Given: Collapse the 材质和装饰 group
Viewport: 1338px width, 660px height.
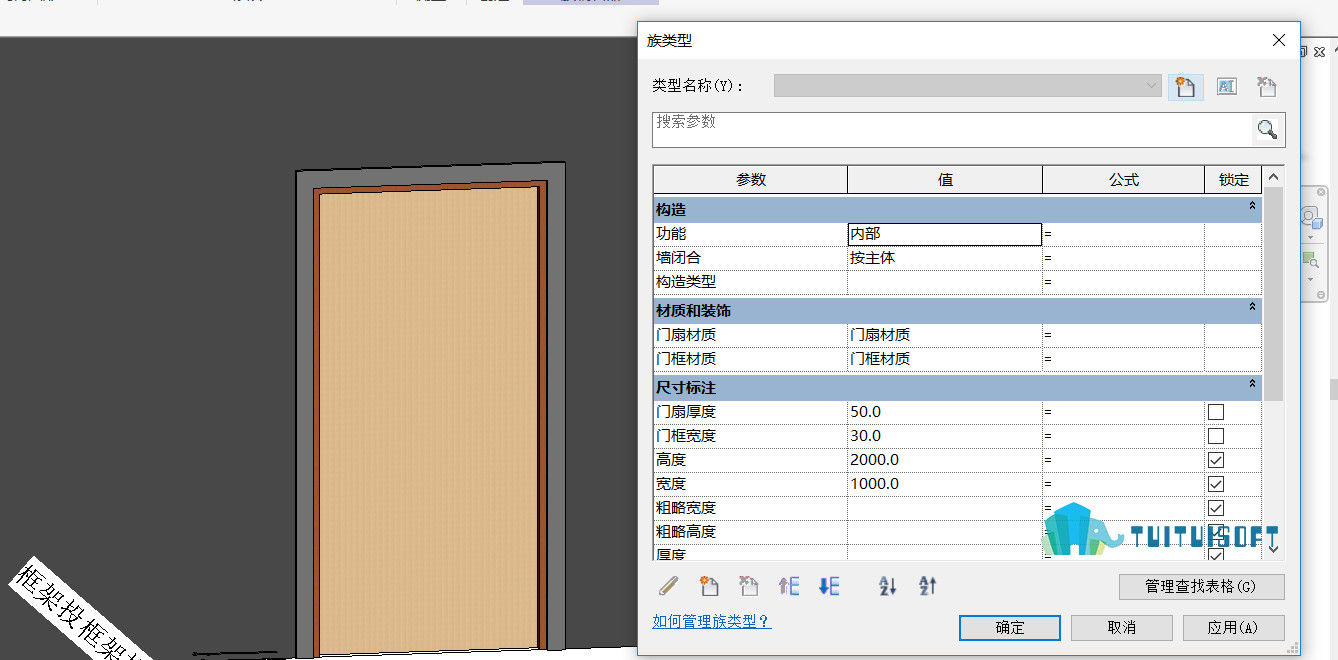Looking at the screenshot, I should [x=1252, y=307].
